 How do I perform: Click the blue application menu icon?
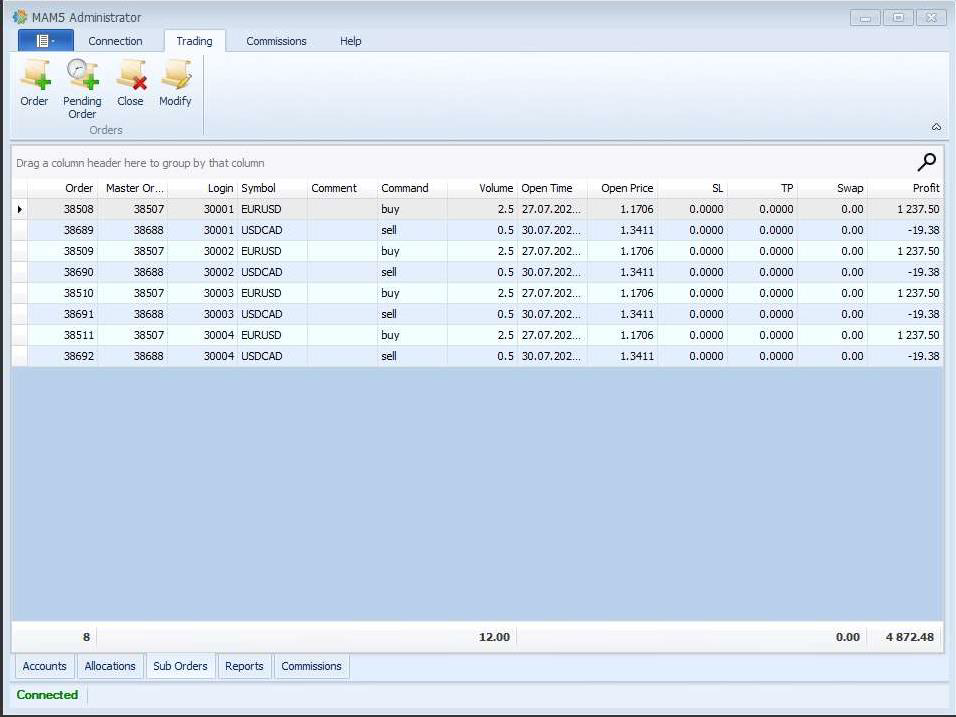coord(41,40)
